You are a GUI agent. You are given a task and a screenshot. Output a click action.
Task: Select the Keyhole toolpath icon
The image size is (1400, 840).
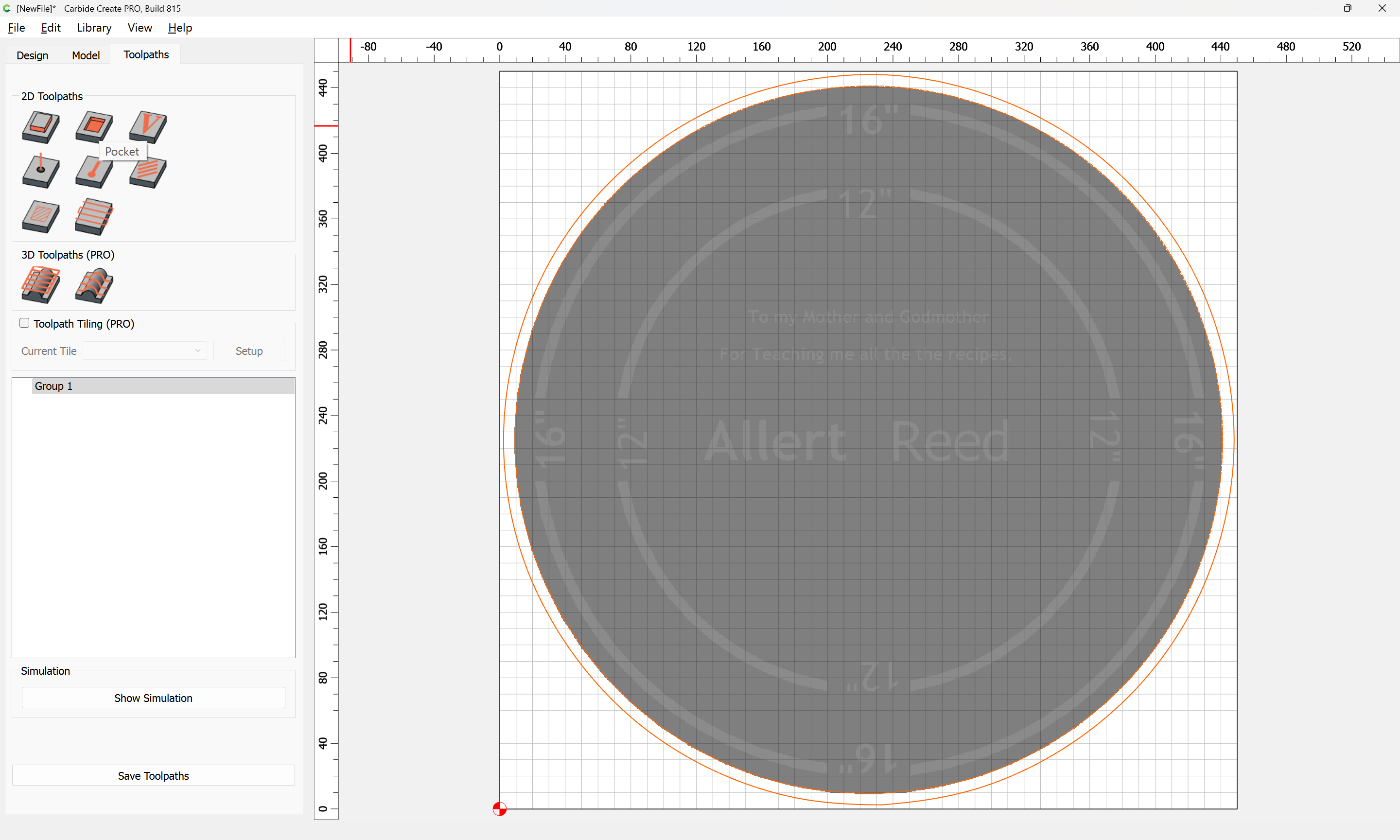pos(94,172)
